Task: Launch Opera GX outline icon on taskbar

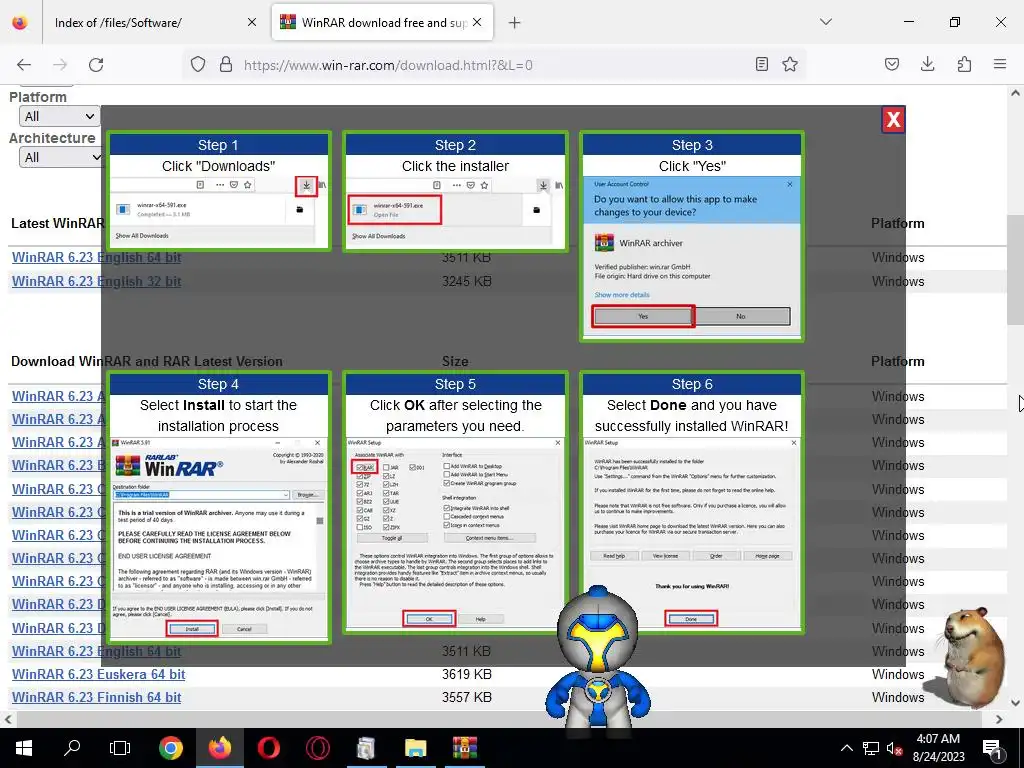Action: (317, 748)
